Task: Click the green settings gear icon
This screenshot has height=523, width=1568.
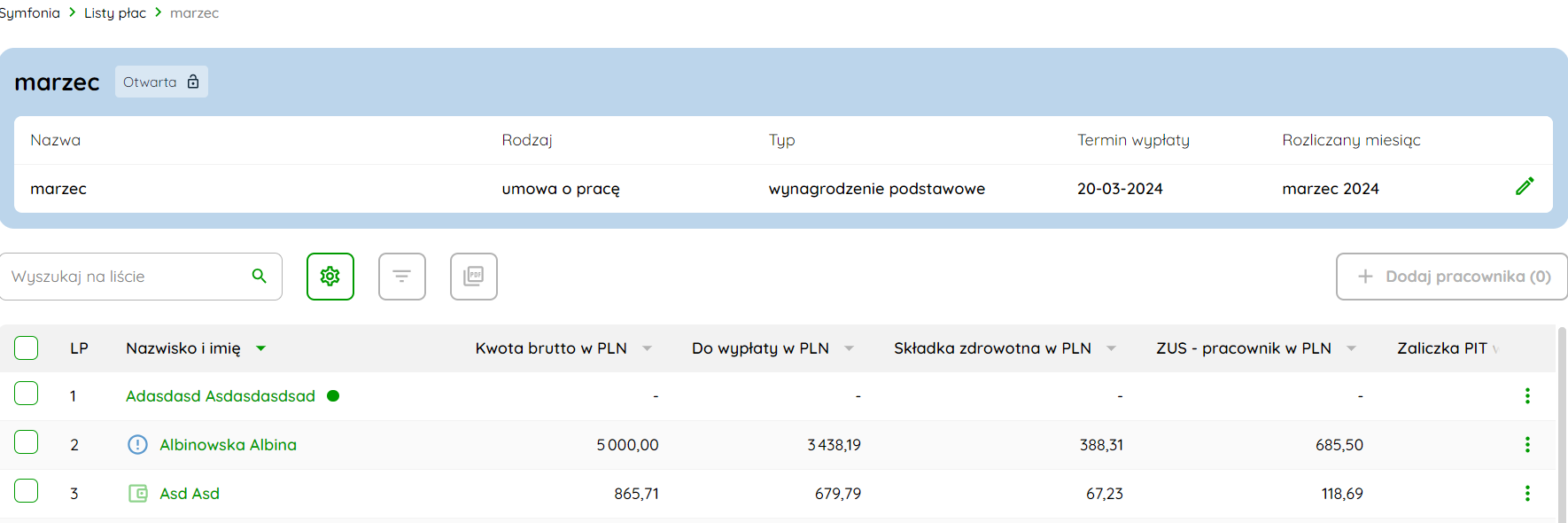Action: point(330,277)
